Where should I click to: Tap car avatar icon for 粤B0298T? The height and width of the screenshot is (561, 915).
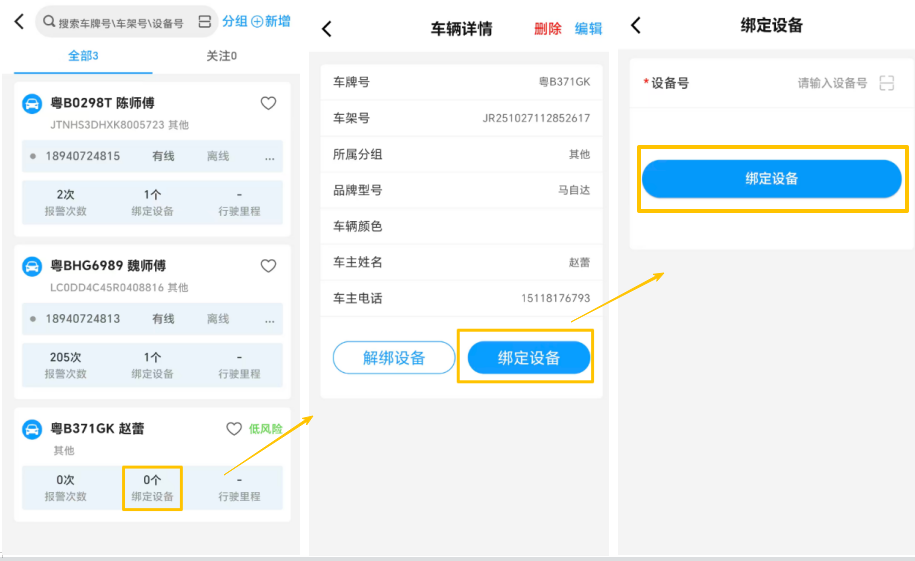(x=33, y=104)
